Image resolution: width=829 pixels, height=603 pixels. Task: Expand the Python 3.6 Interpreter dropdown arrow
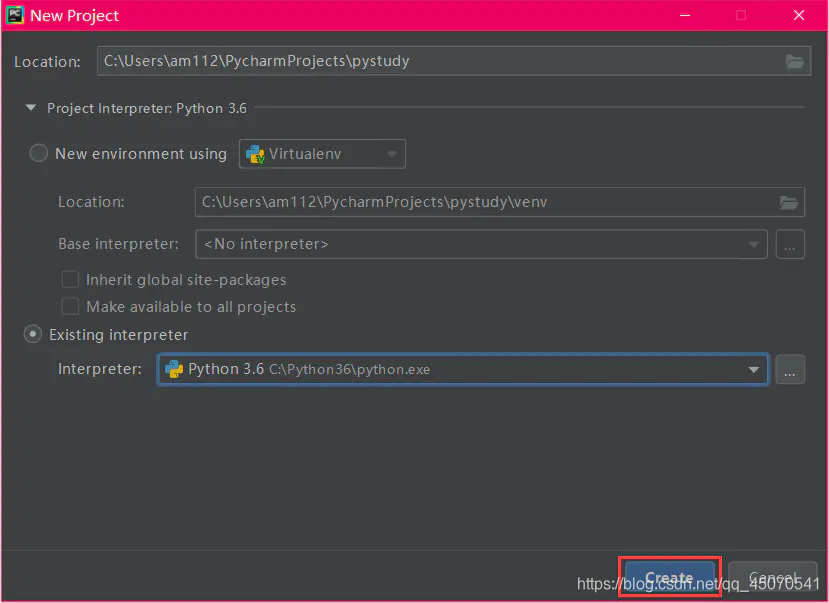[753, 369]
